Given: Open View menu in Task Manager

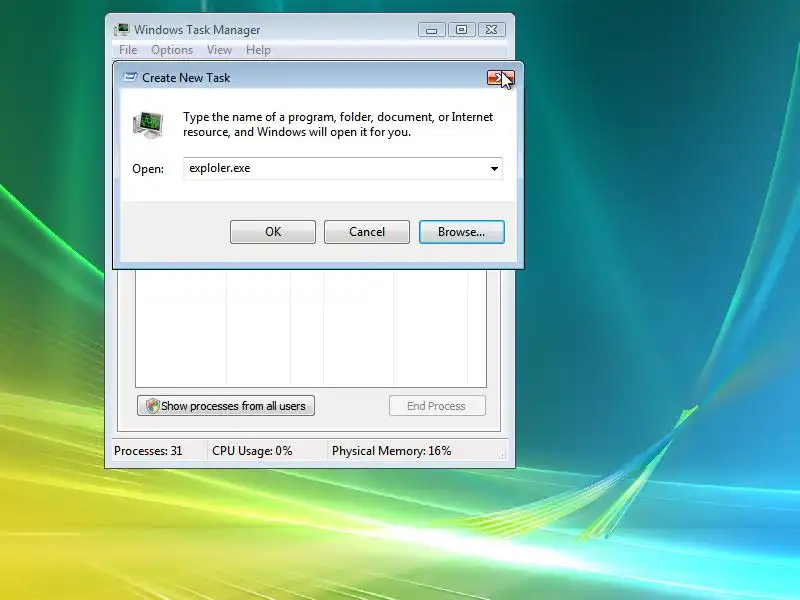Looking at the screenshot, I should tap(219, 50).
